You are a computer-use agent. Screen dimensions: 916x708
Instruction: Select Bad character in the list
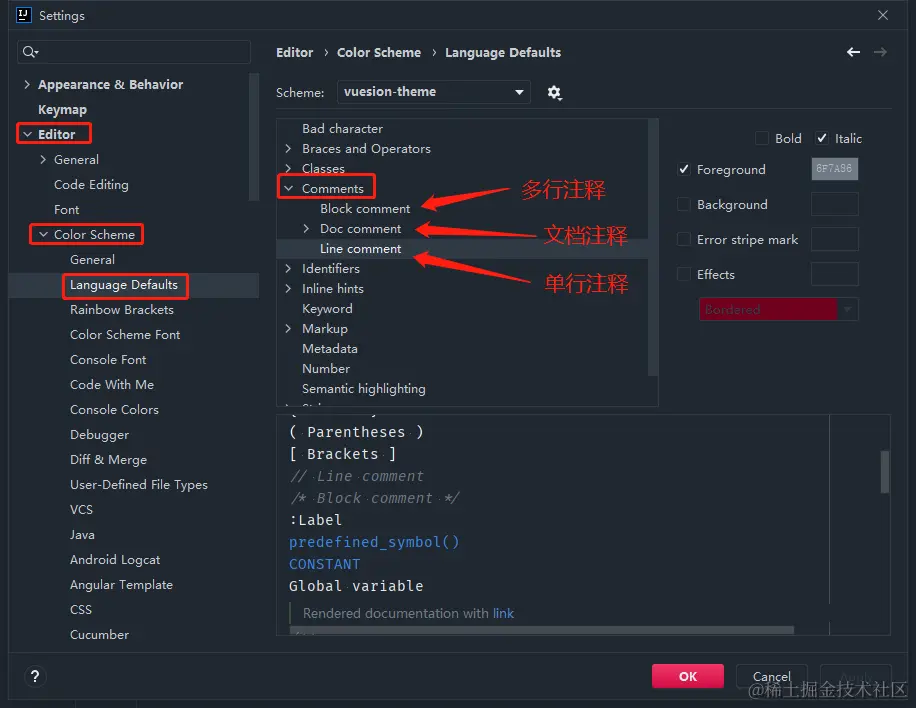tap(342, 129)
